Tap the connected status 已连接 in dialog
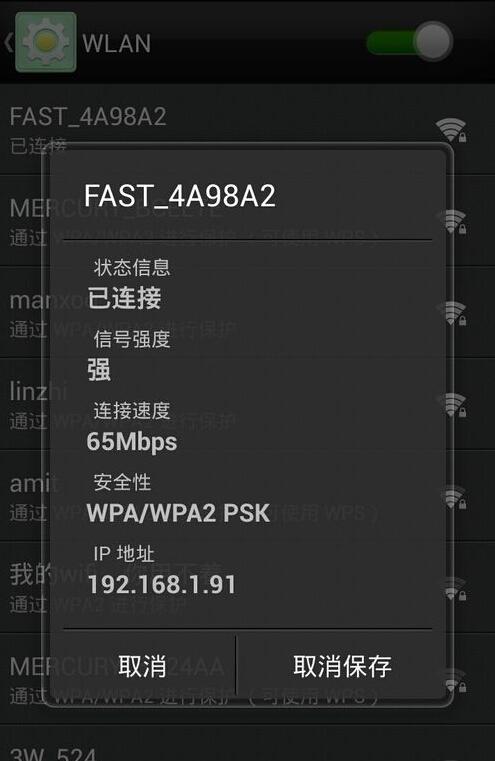495x761 pixels. [124, 298]
